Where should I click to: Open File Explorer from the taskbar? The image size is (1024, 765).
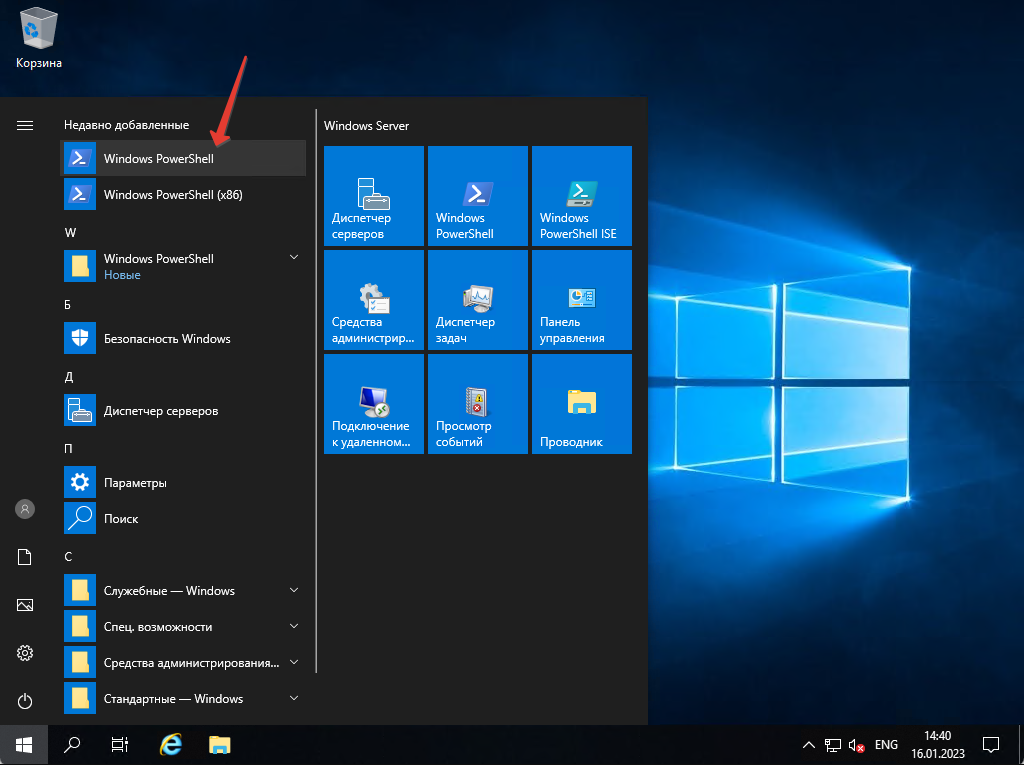tap(219, 745)
